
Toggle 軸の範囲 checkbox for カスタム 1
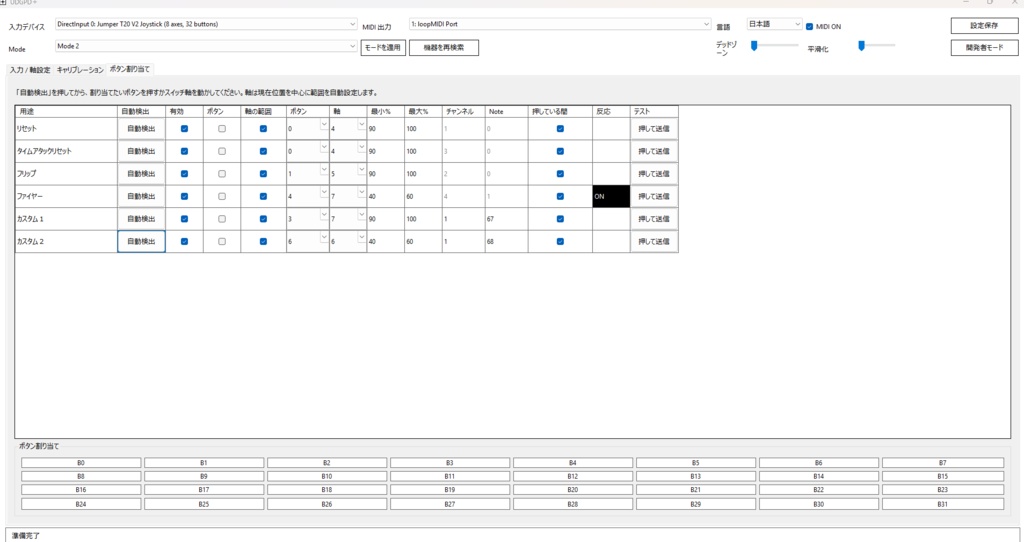pos(263,219)
